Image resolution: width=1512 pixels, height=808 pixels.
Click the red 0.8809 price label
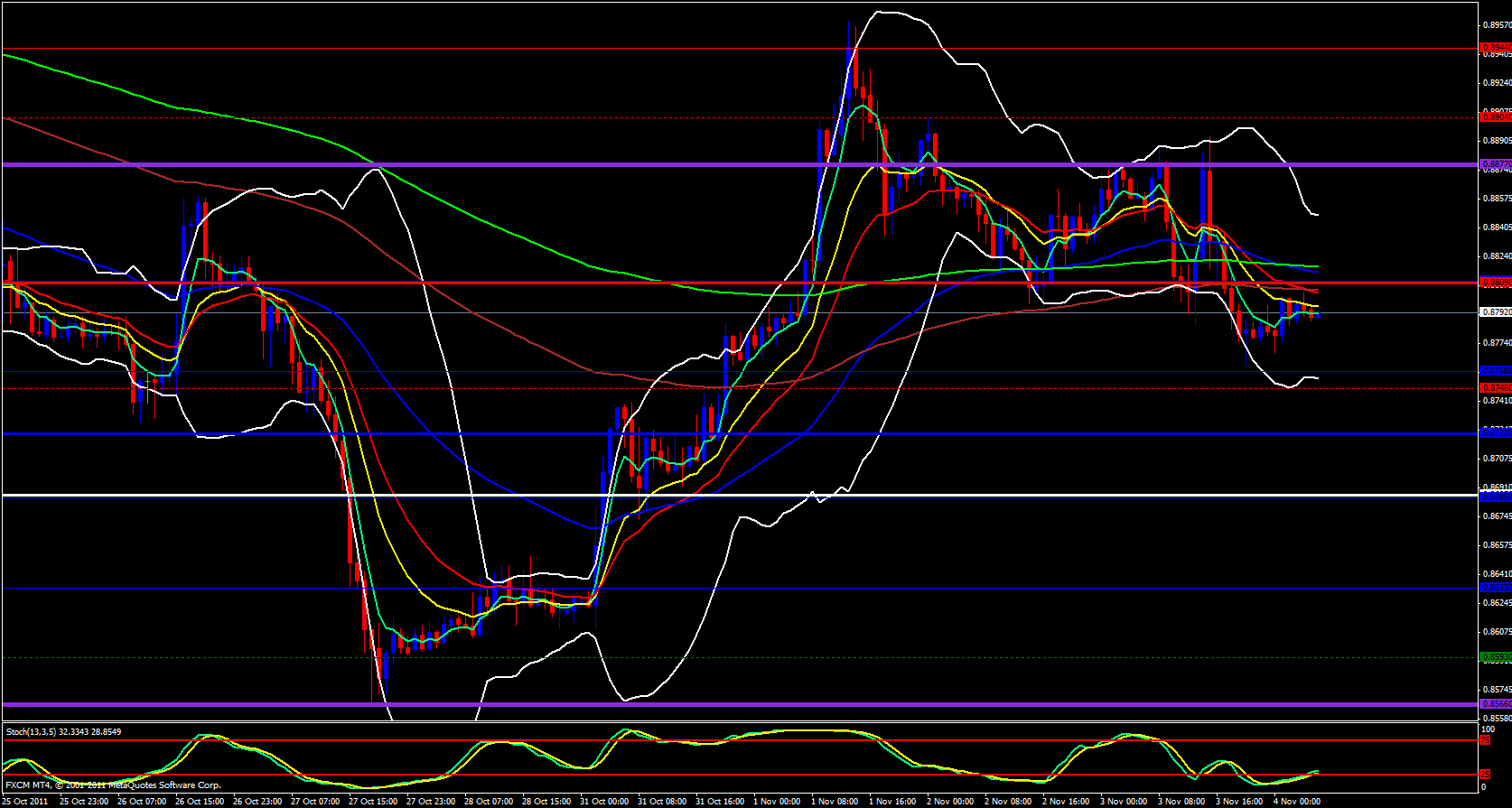click(1495, 283)
